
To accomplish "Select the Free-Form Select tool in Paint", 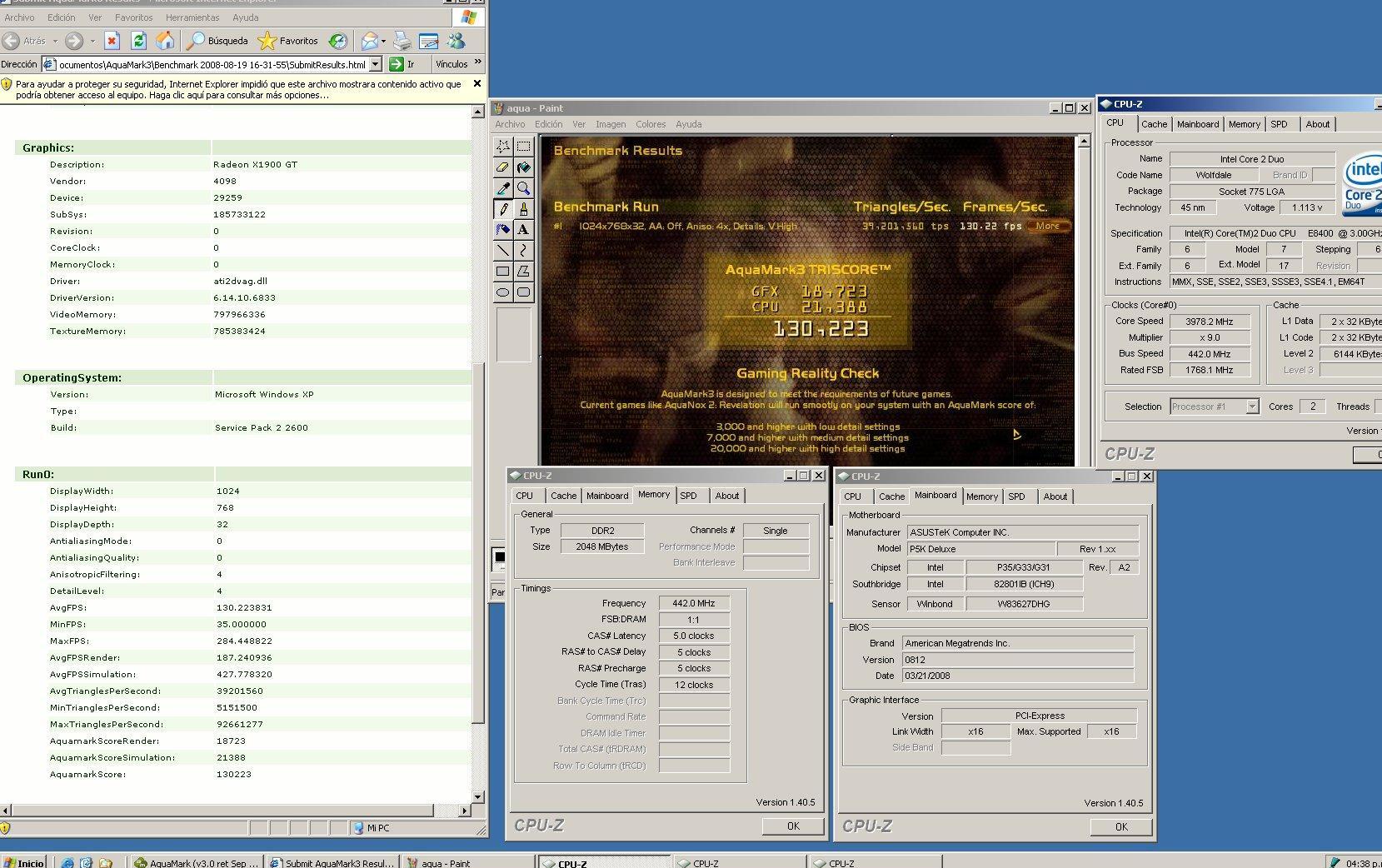I will [x=503, y=146].
